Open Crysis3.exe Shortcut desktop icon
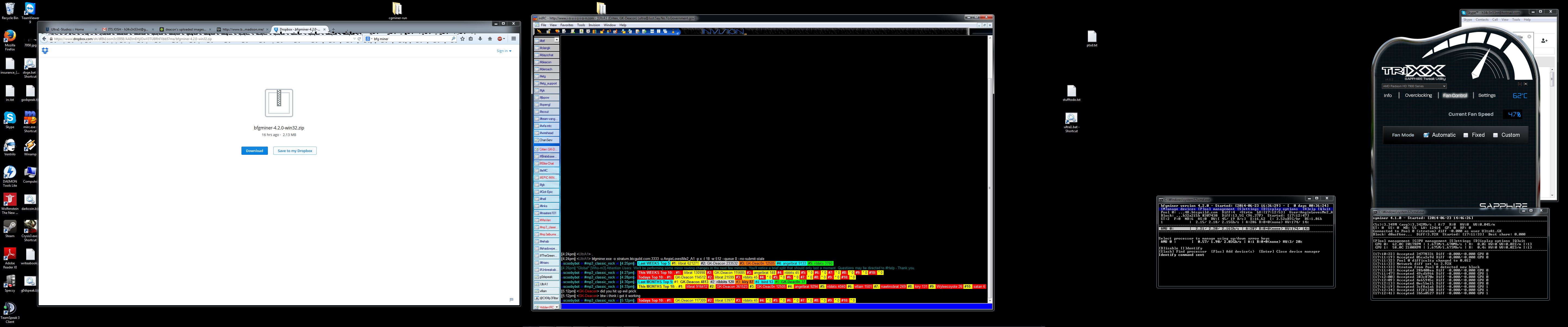Viewport: 1568px width, 327px height. pyautogui.click(x=30, y=231)
